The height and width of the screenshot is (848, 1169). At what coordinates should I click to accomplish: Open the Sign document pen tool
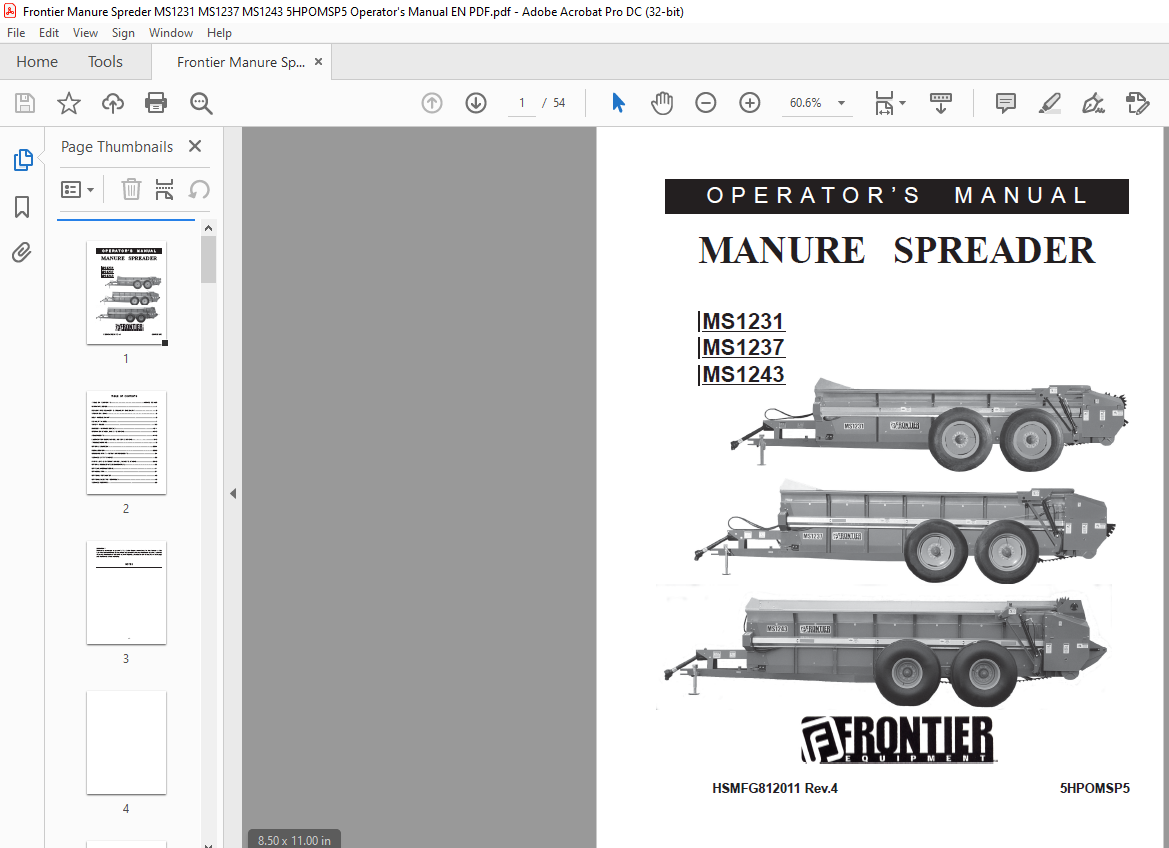click(1093, 103)
